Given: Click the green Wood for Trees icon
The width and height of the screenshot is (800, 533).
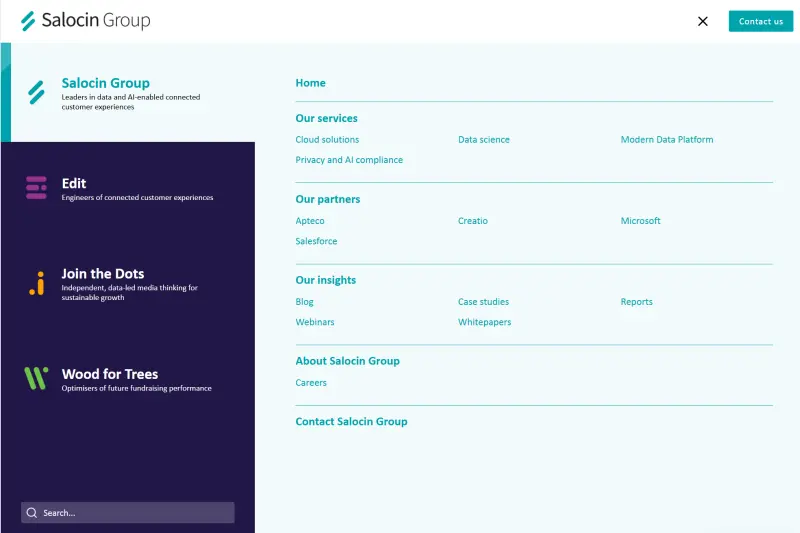Looking at the screenshot, I should tap(36, 378).
